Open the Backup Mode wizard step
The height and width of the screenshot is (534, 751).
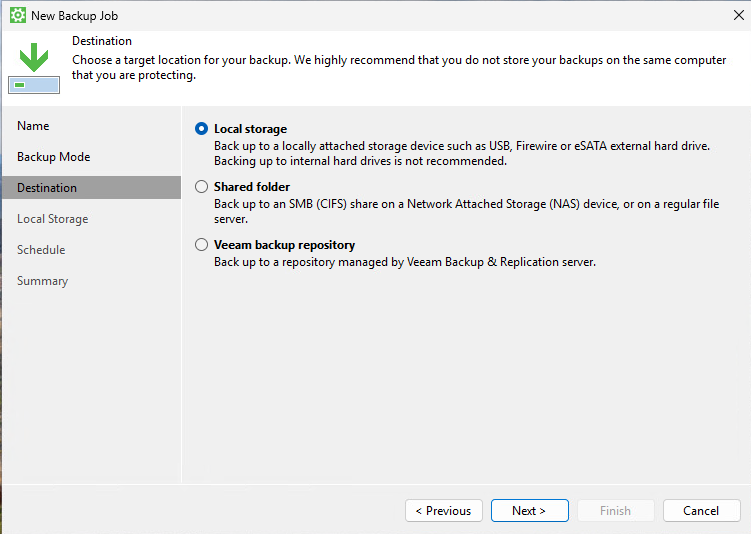[x=54, y=157]
